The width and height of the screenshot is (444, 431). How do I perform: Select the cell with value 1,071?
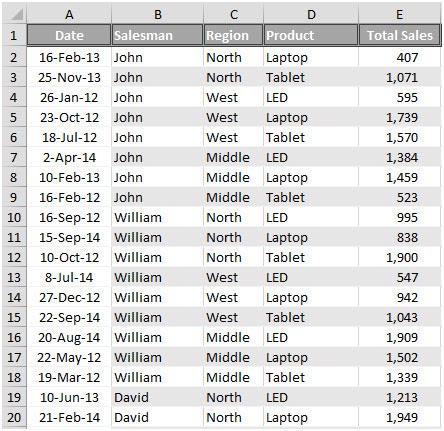point(400,77)
